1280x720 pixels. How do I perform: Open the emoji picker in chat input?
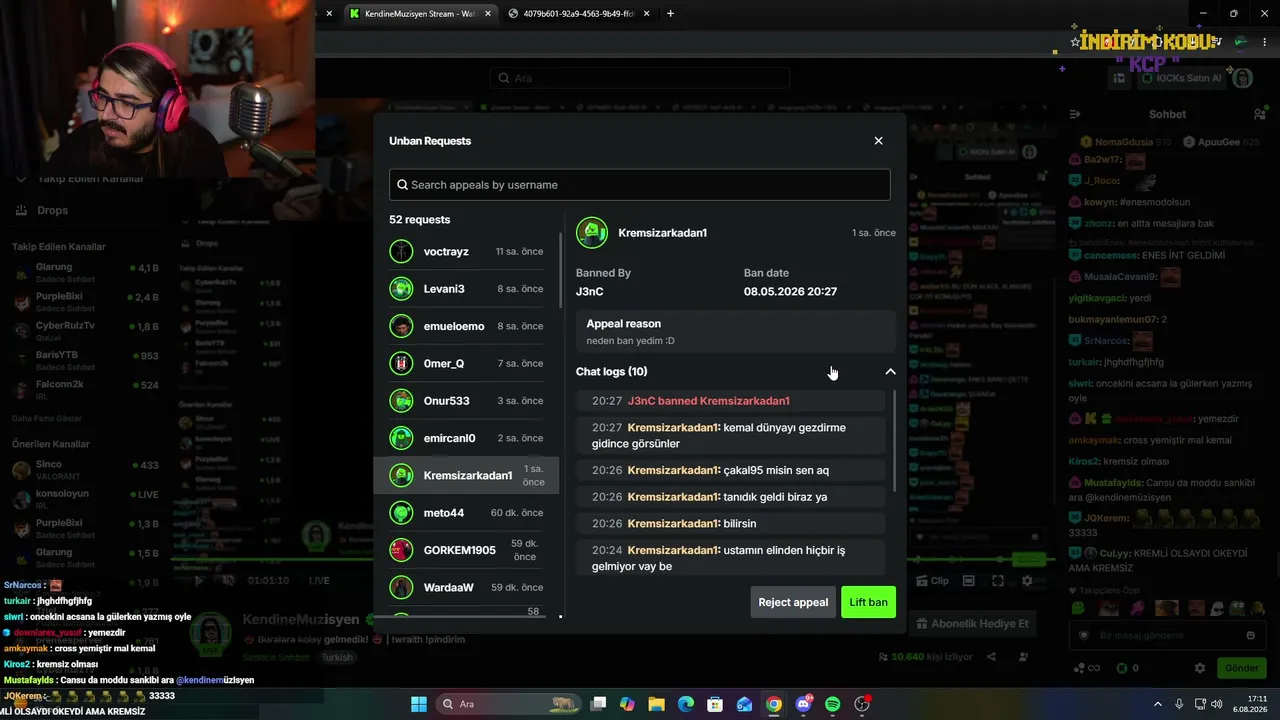(1250, 636)
